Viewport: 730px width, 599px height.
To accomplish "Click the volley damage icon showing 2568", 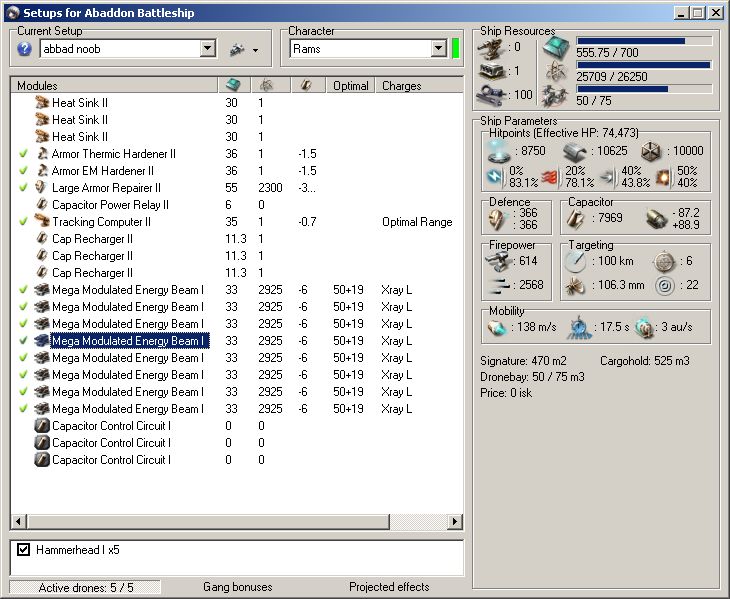I will click(499, 285).
